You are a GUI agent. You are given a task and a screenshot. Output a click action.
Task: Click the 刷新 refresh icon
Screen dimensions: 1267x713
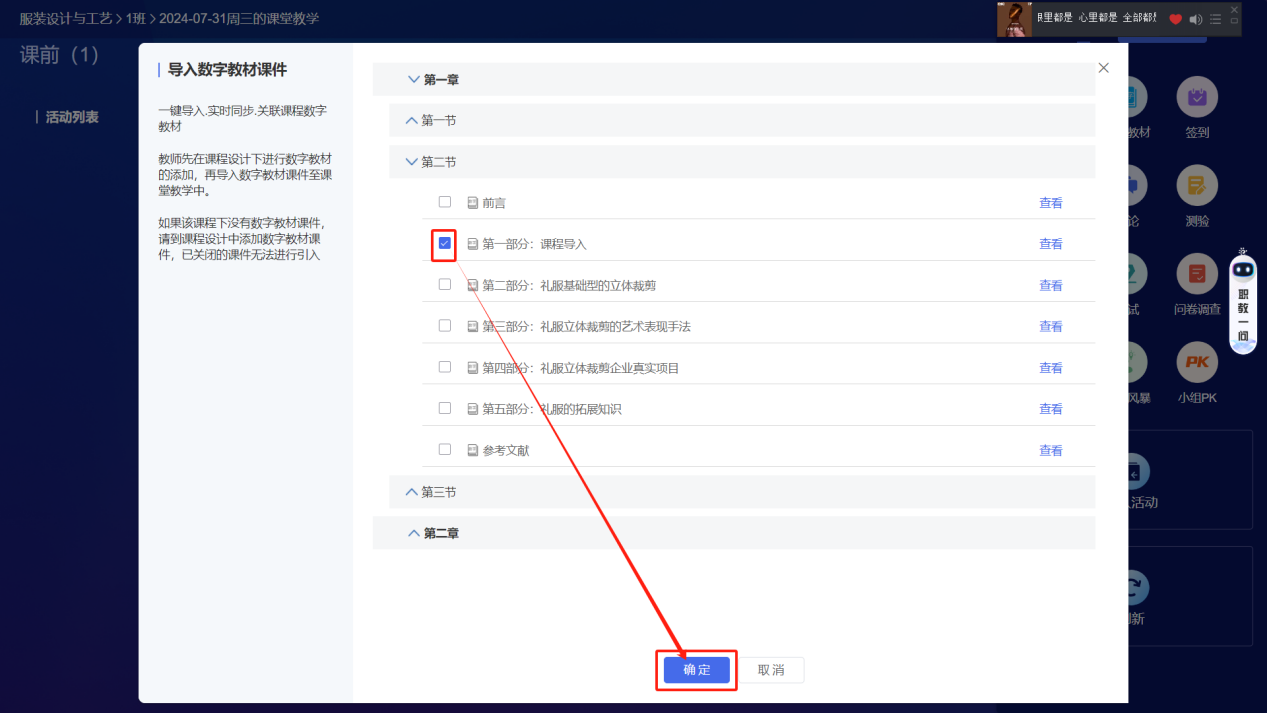coord(1134,586)
